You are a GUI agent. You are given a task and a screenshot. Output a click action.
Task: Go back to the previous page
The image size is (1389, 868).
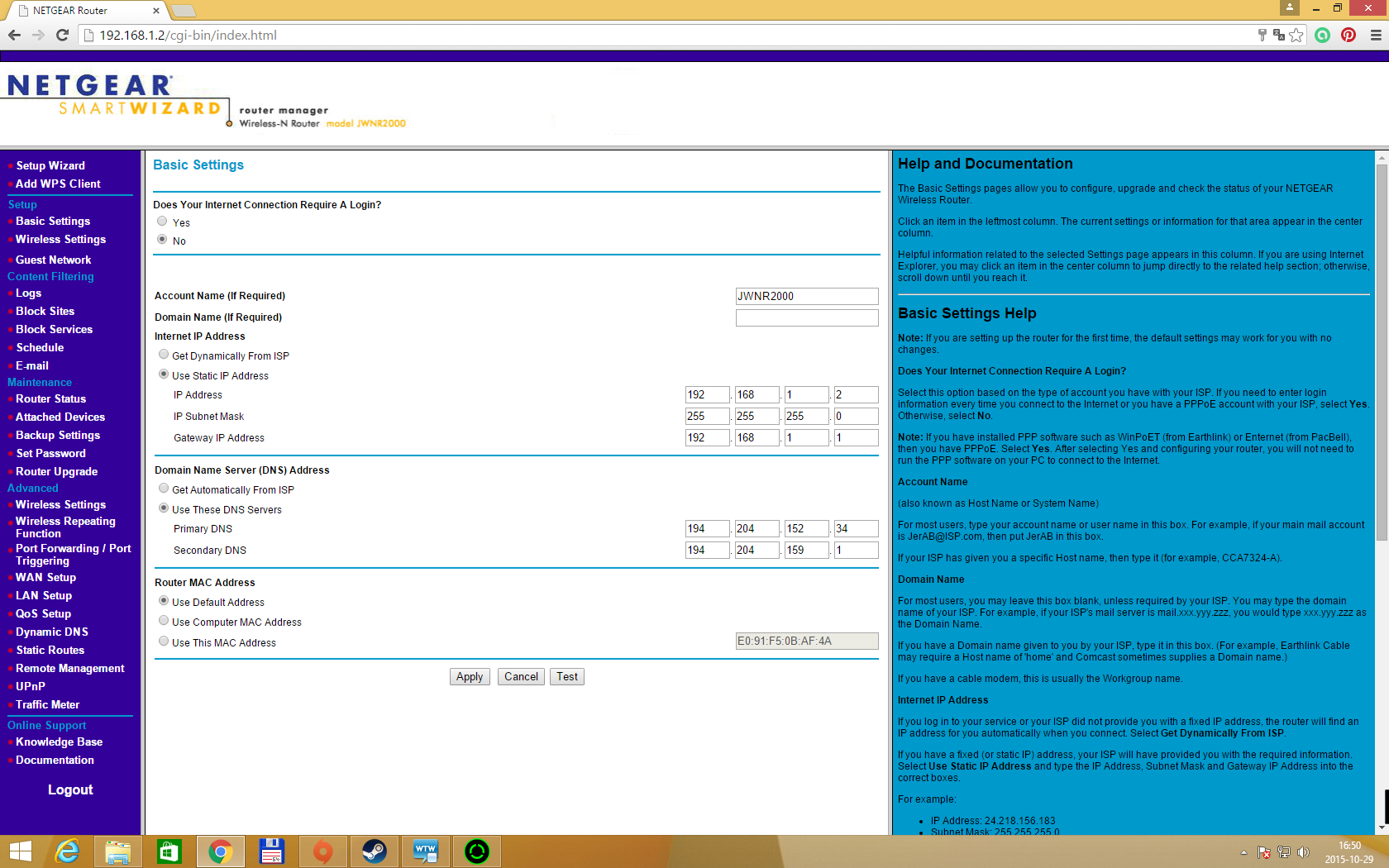coord(14,35)
